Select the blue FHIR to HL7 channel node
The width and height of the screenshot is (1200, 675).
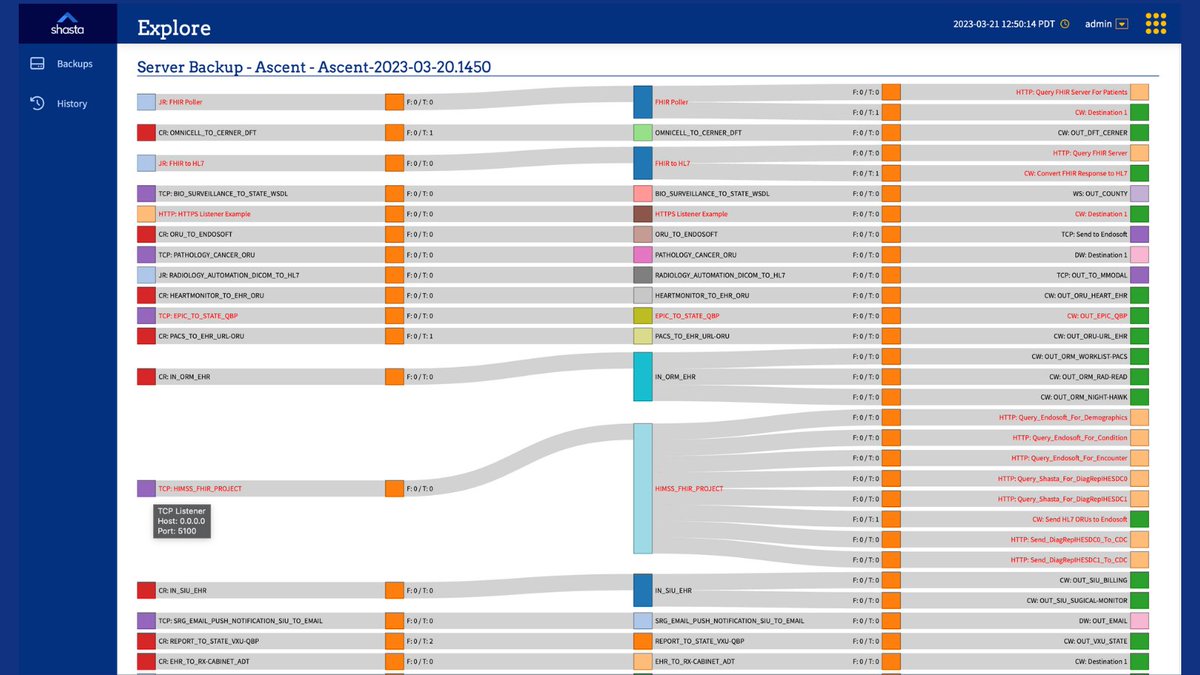coord(643,163)
